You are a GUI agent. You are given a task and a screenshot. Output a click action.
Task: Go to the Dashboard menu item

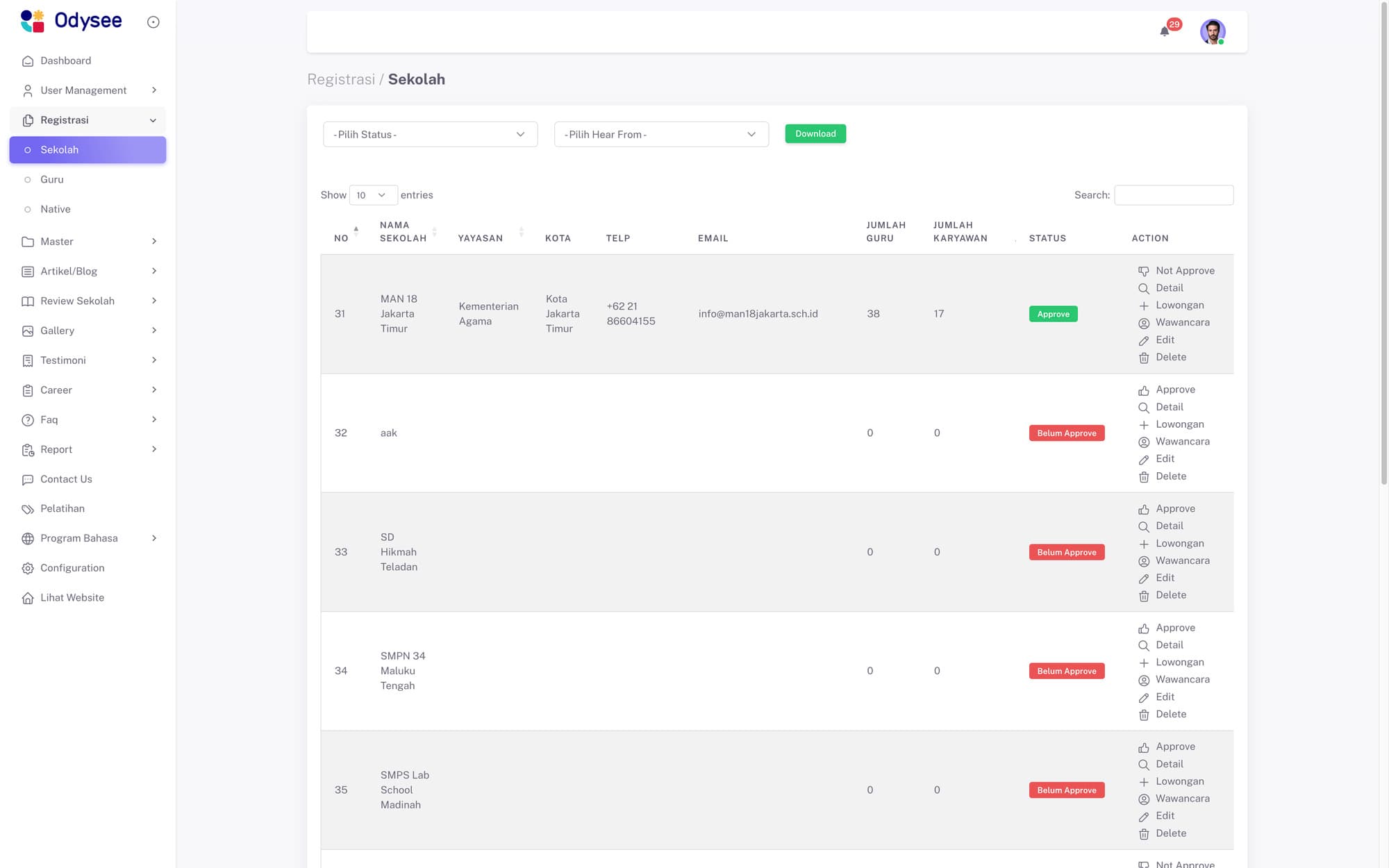(65, 61)
